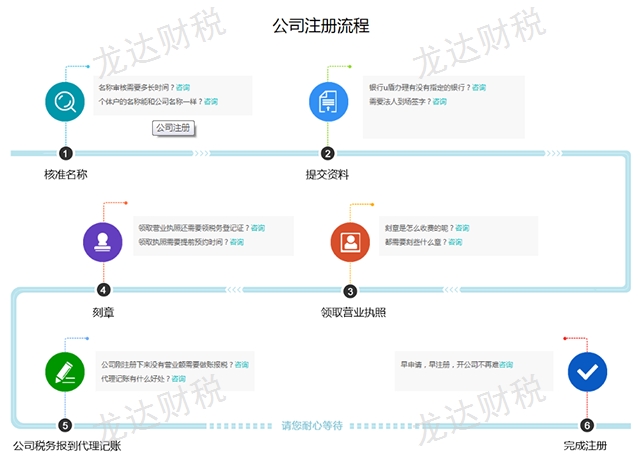Click the orange portrait icon for 领取营业执照
640x460 pixels.
tap(350, 242)
